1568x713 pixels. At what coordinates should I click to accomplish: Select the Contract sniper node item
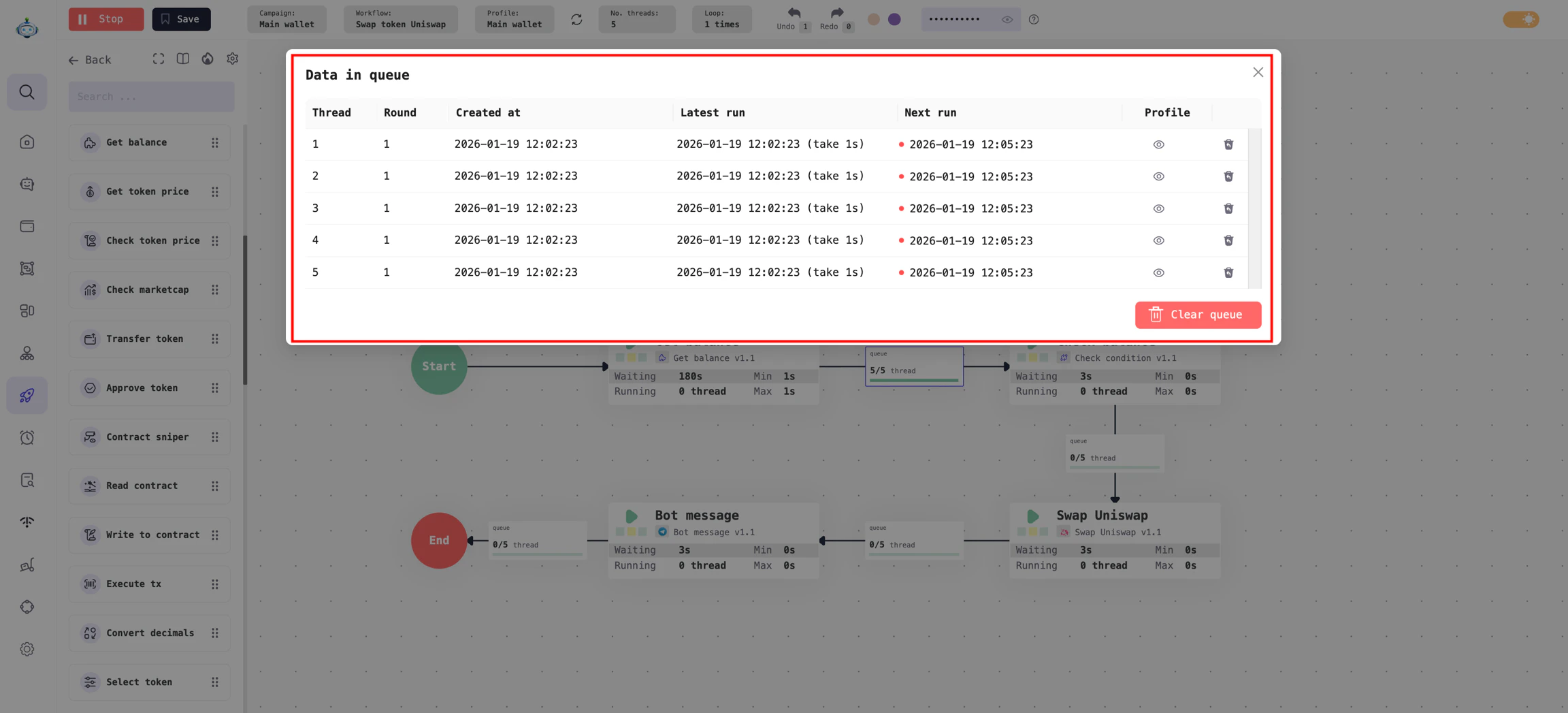(149, 437)
